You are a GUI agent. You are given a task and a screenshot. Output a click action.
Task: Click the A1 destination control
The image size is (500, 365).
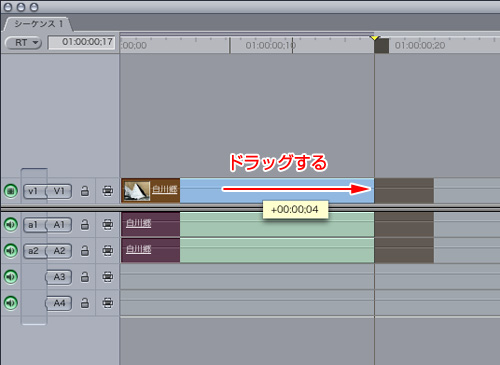pos(59,225)
